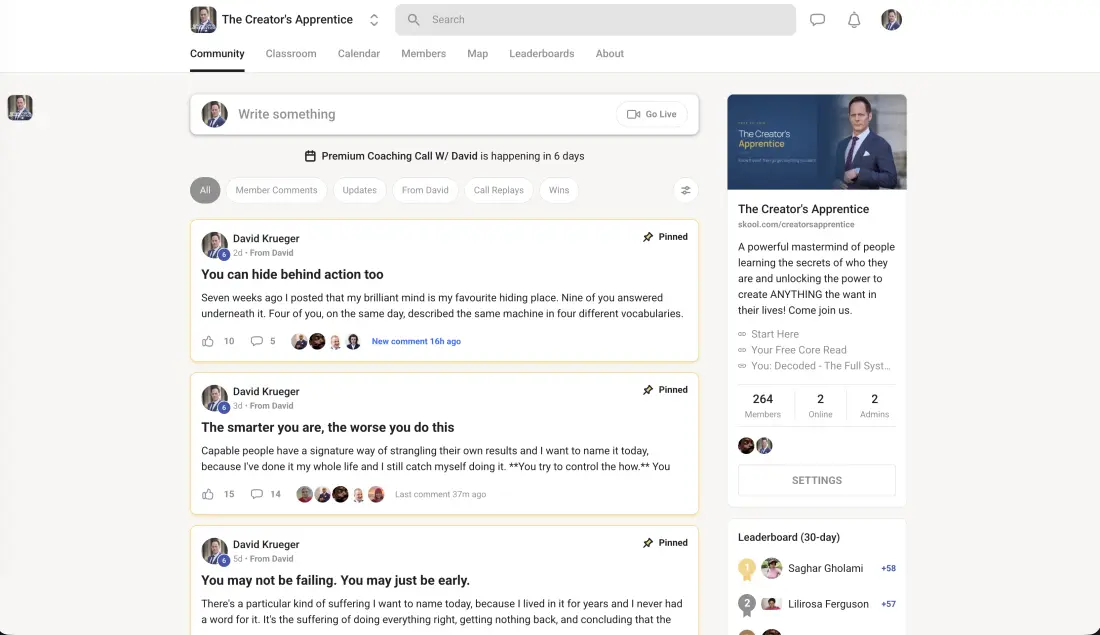This screenshot has width=1100, height=635.
Task: Filter feed by Call Replays
Action: tap(499, 190)
